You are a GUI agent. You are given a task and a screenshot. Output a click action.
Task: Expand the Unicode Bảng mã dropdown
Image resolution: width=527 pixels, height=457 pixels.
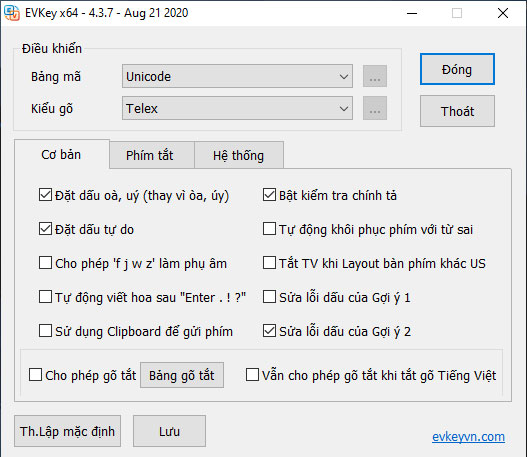pos(237,76)
